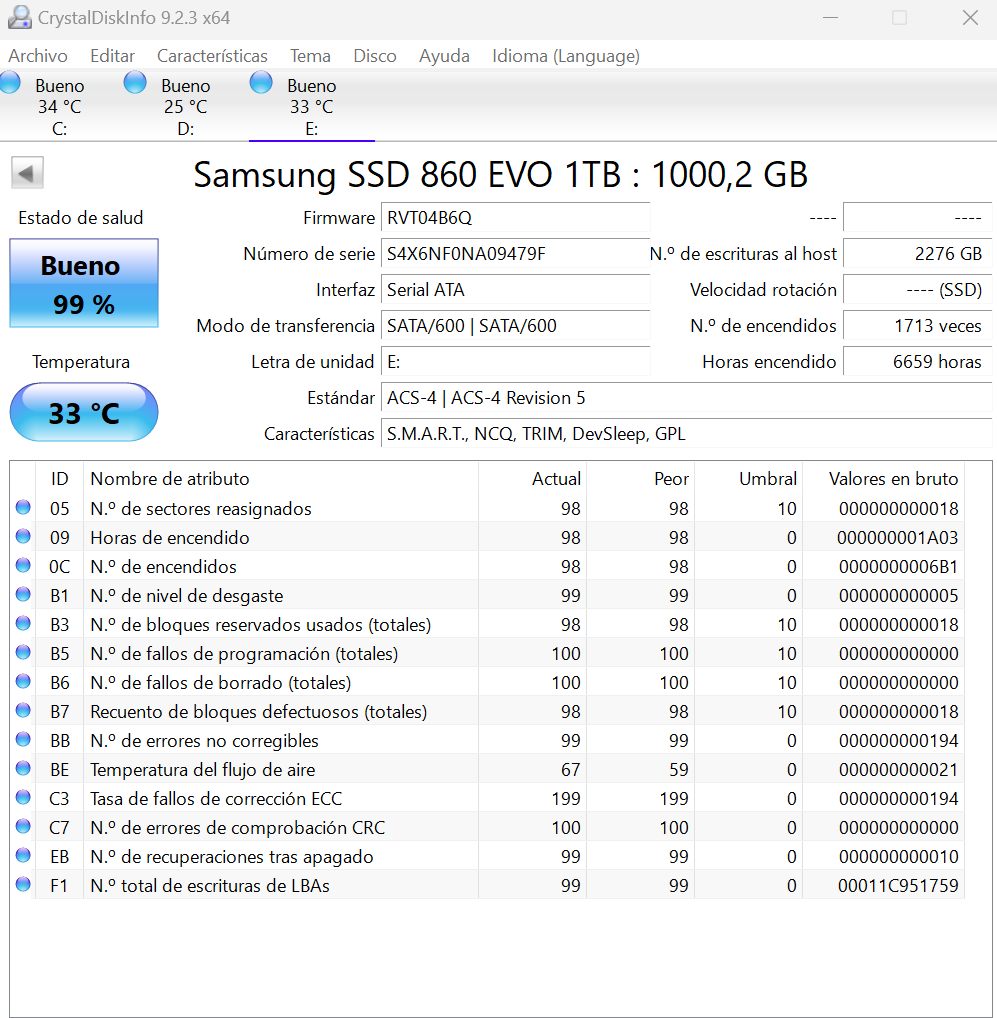Viewport: 997px width, 1018px height.
Task: Click status orb of row B3 bloques reservados
Action: 23,623
